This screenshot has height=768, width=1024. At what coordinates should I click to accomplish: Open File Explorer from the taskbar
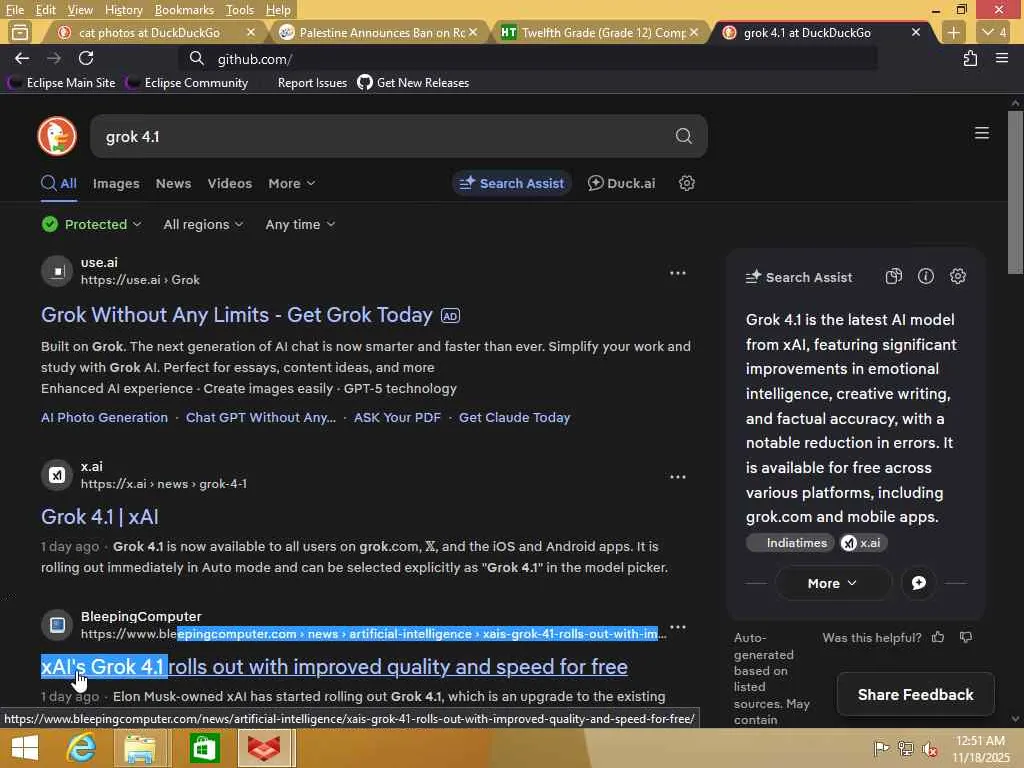(140, 748)
